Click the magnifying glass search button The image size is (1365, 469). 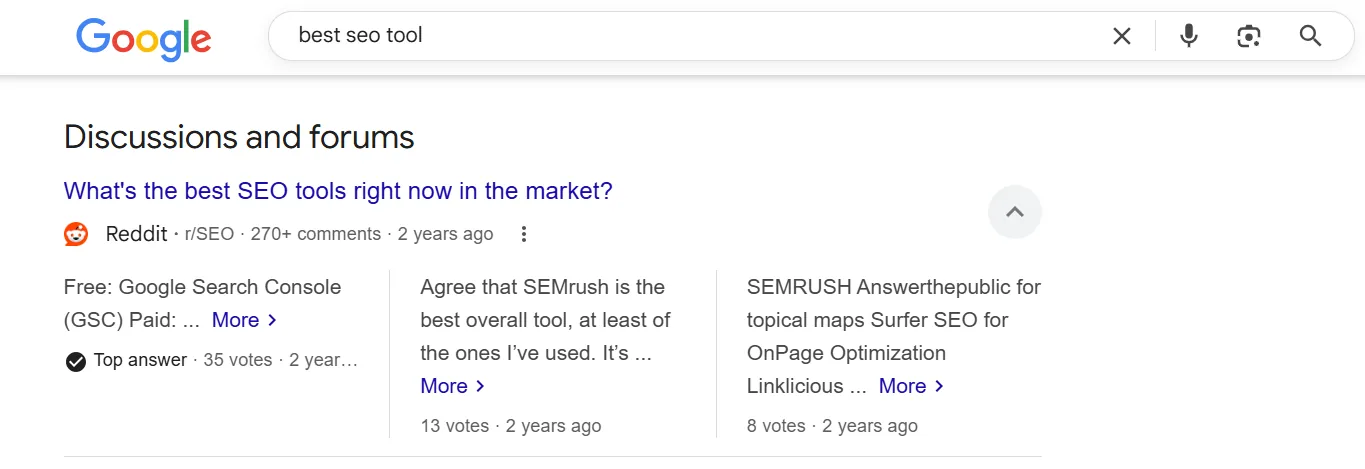pyautogui.click(x=1310, y=36)
